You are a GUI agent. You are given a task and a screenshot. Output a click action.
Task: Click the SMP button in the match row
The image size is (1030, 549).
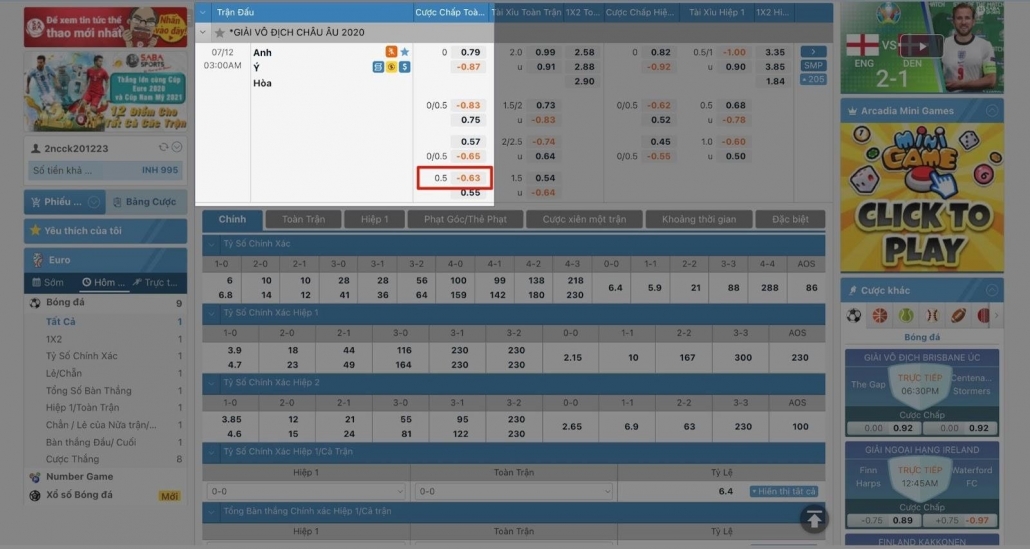[813, 66]
